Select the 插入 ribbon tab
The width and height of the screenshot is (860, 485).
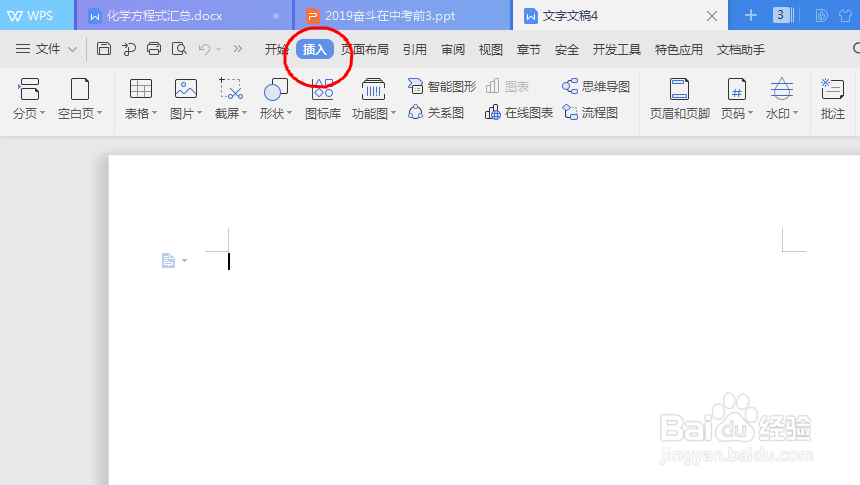click(315, 49)
